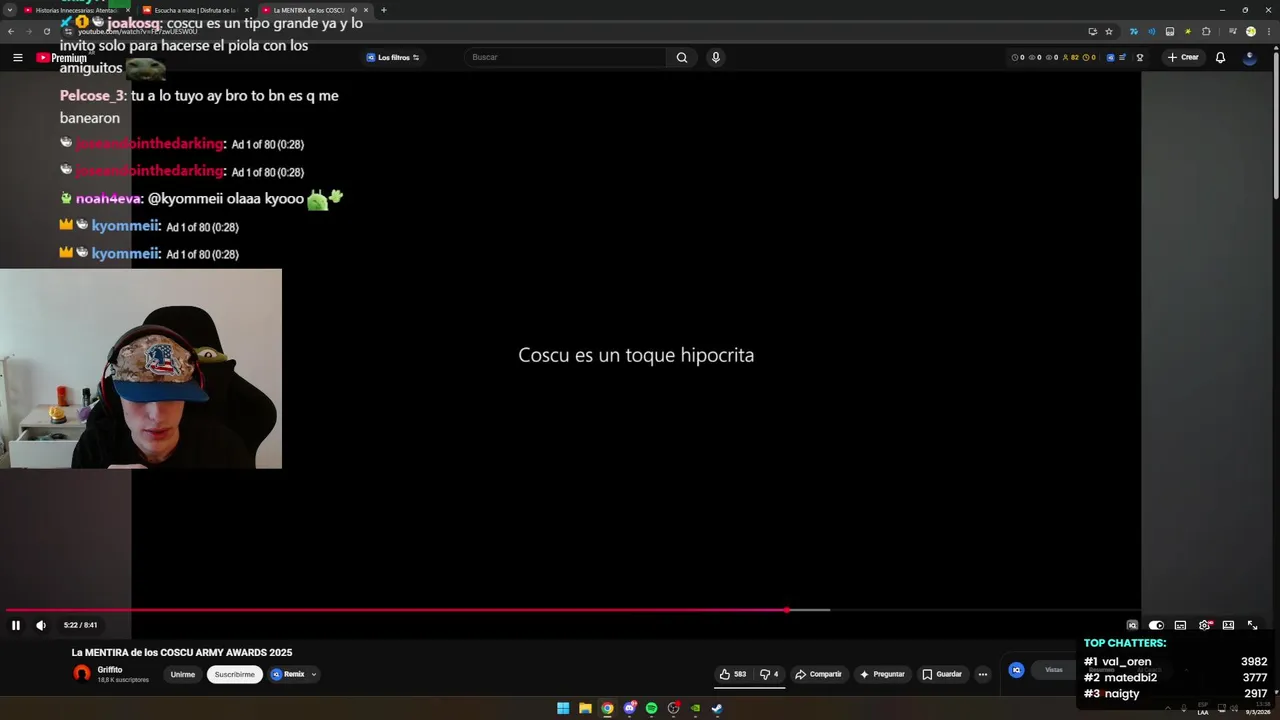
Task: Click the Suscribirme button
Action: (234, 674)
